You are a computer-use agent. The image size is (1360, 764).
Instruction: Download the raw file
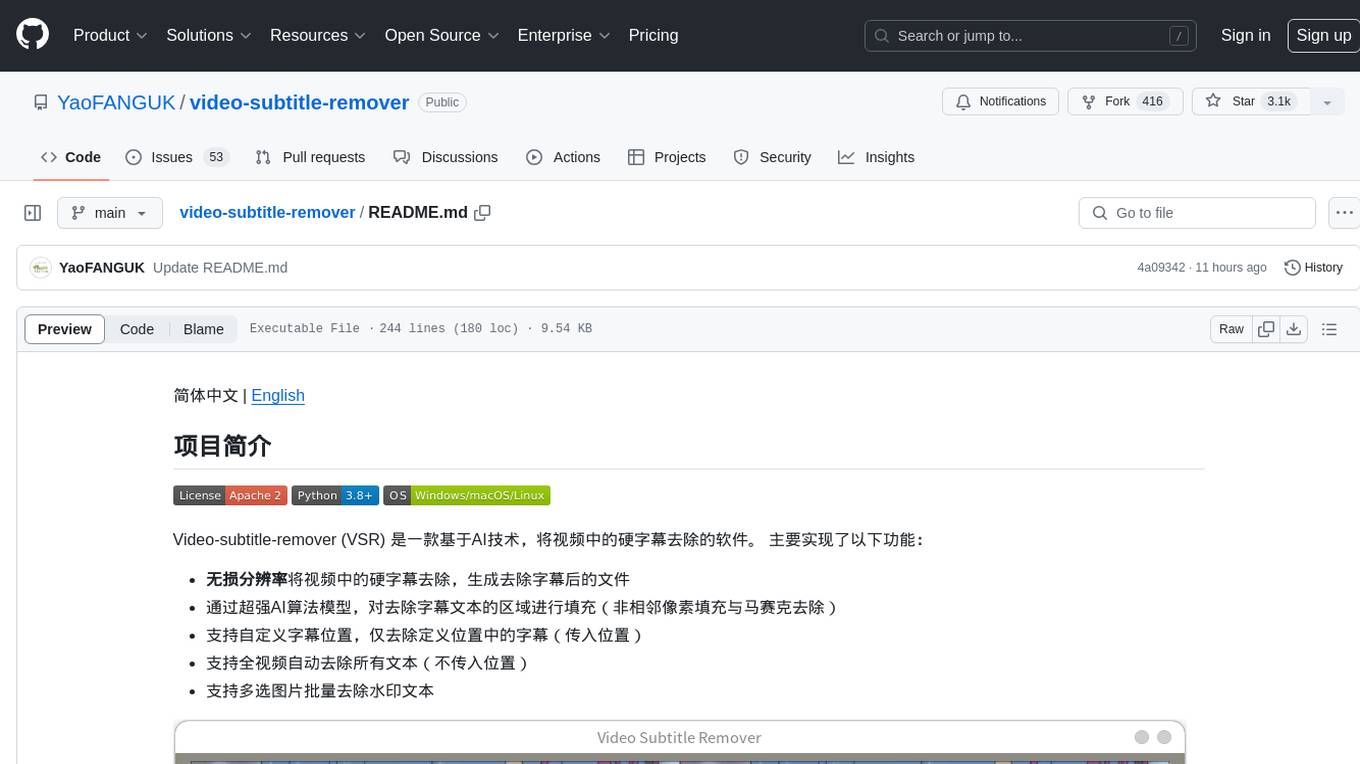pos(1294,329)
